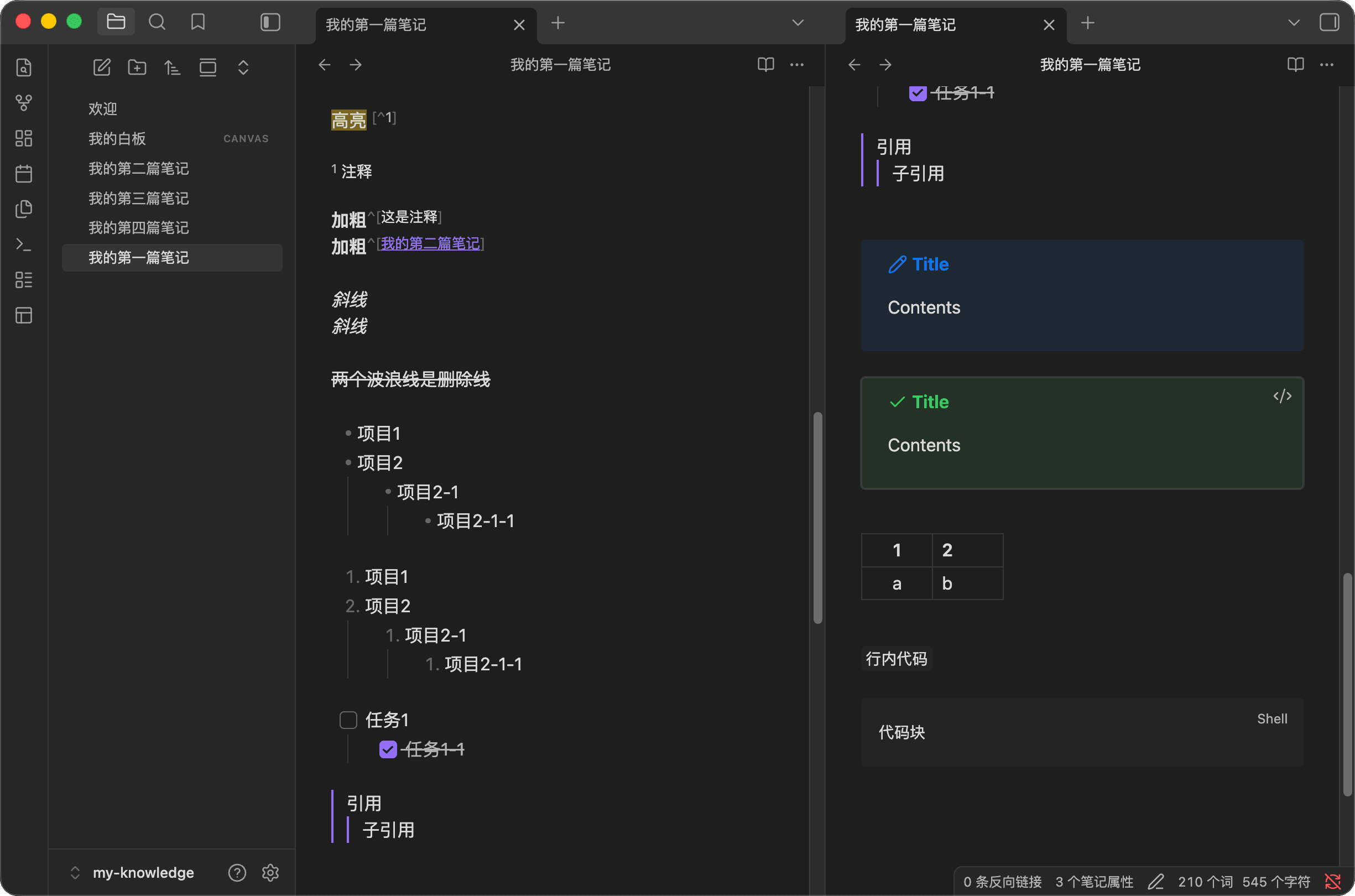The image size is (1355, 896).
Task: Open the bookmarks panel icon
Action: [x=197, y=22]
